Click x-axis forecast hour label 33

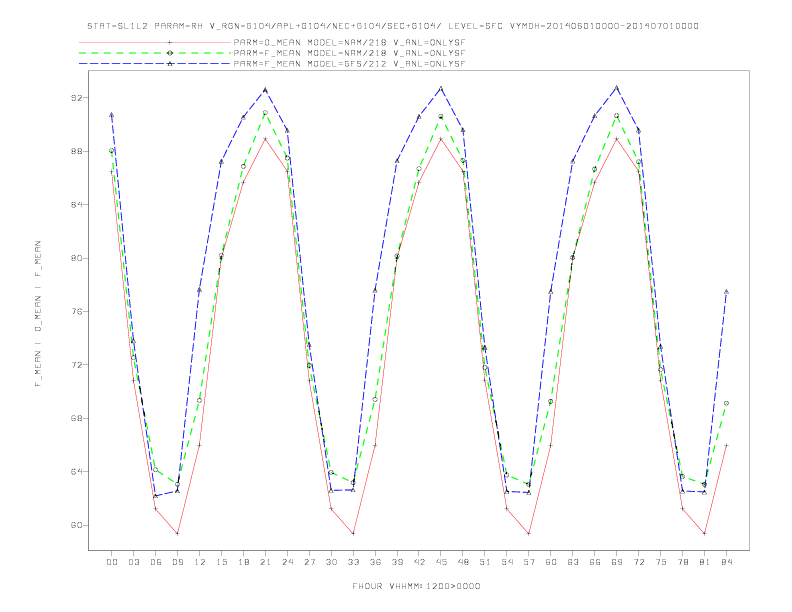tap(353, 562)
